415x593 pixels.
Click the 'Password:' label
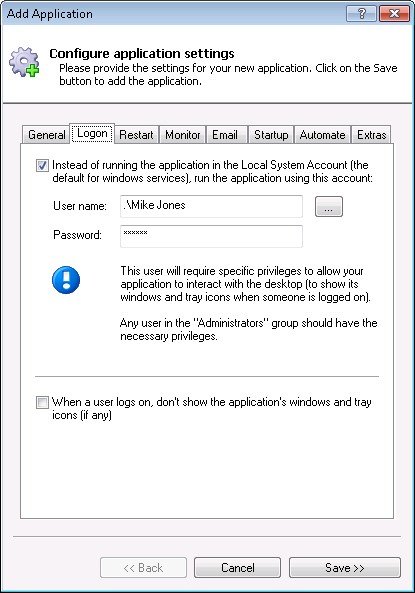click(x=77, y=235)
